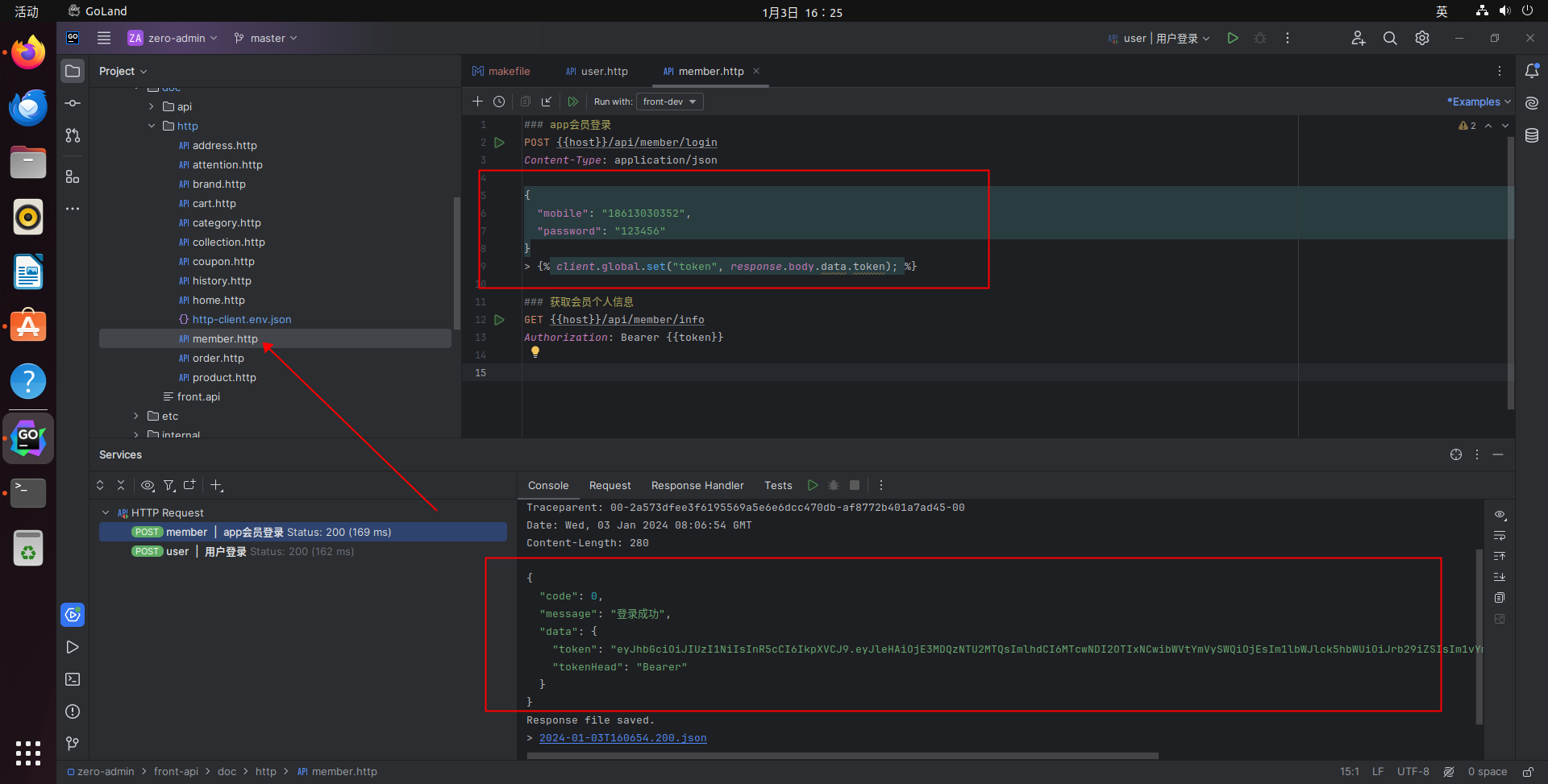Open the Notifications bell
This screenshot has height=784, width=1548.
pos(1532,71)
